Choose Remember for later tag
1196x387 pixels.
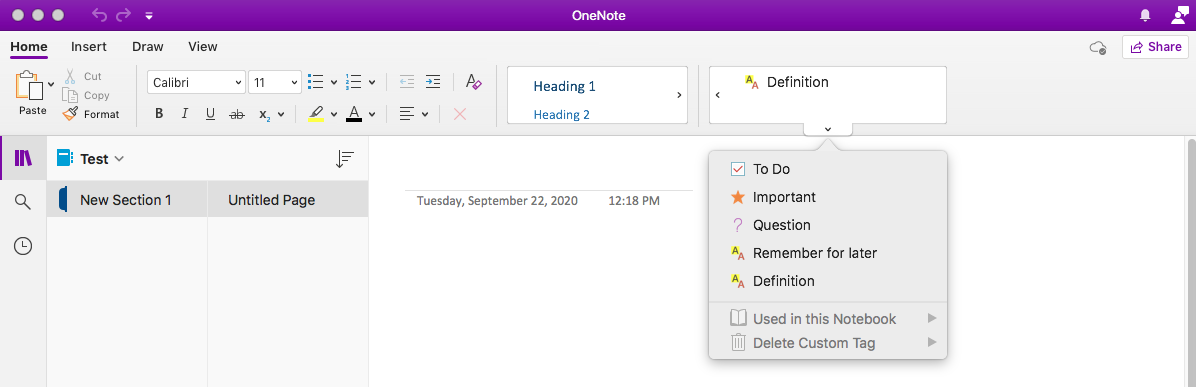828,253
